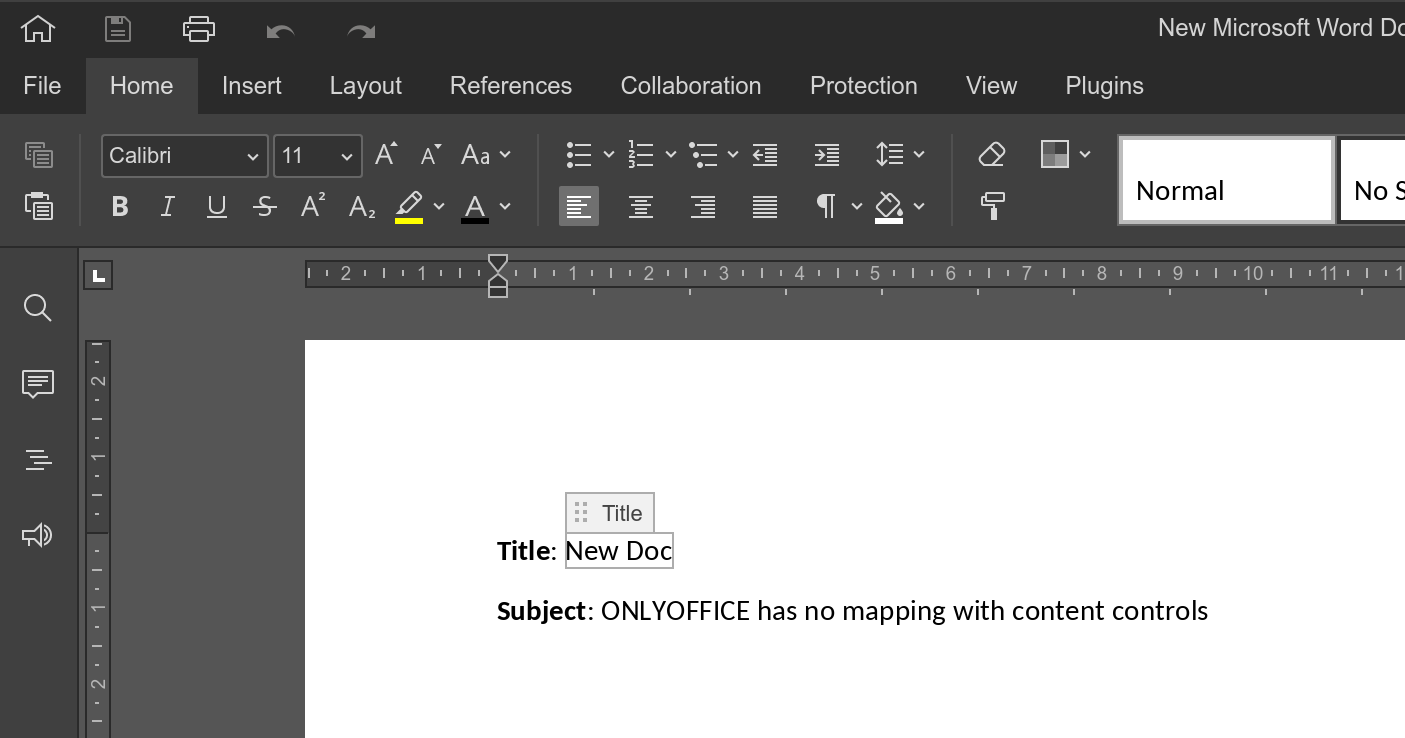Open bullet style dropdown arrow
Screen dimensions: 1405x738
[x=608, y=155]
